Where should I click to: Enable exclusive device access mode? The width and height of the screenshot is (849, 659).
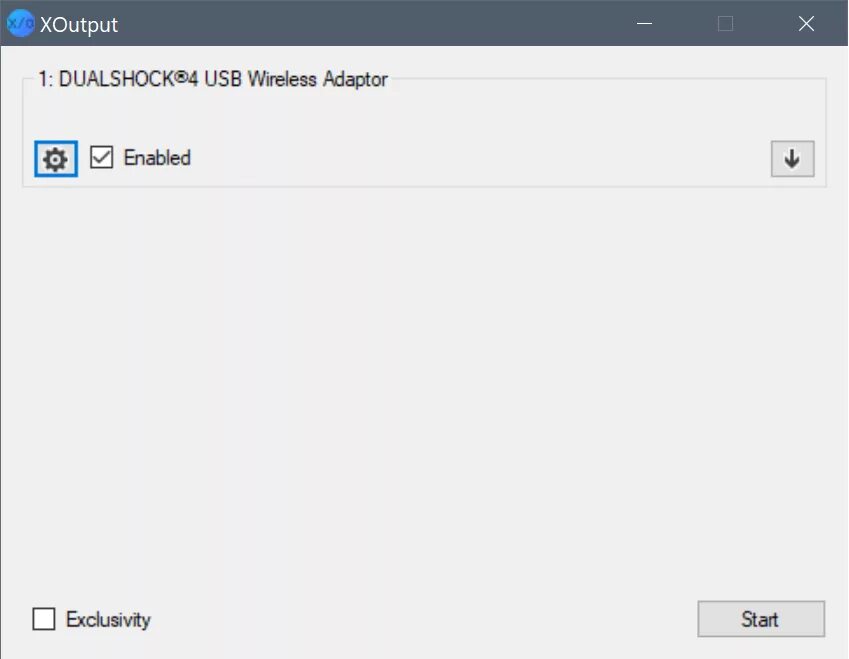44,619
